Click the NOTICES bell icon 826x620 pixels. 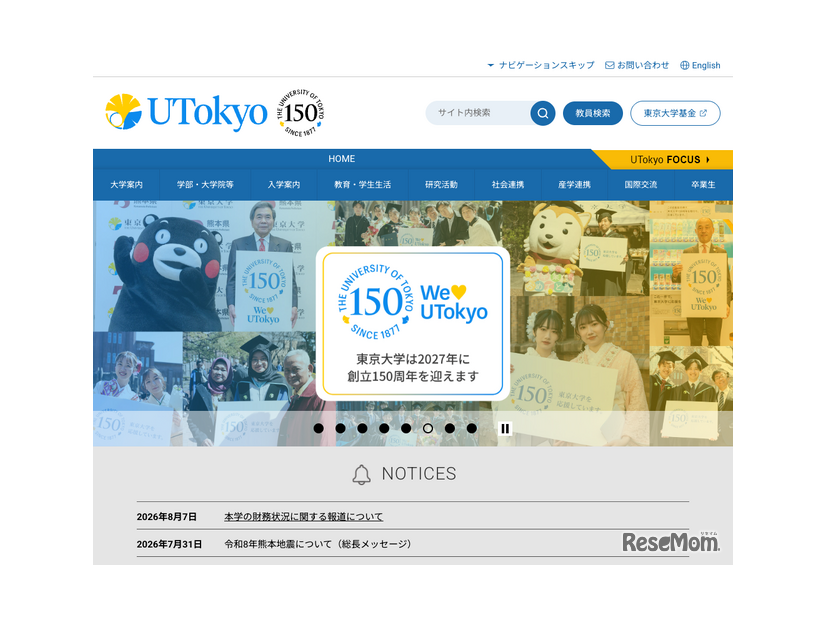pyautogui.click(x=361, y=475)
